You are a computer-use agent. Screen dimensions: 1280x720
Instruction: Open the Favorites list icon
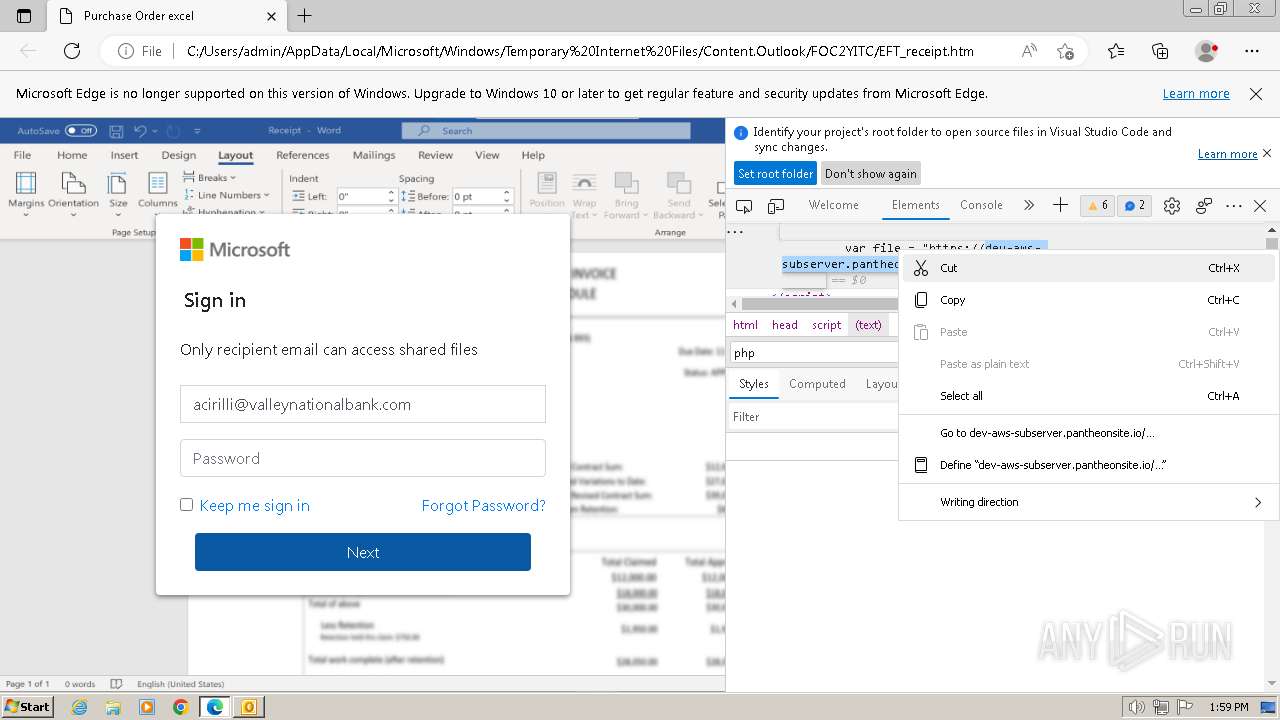tap(1116, 51)
